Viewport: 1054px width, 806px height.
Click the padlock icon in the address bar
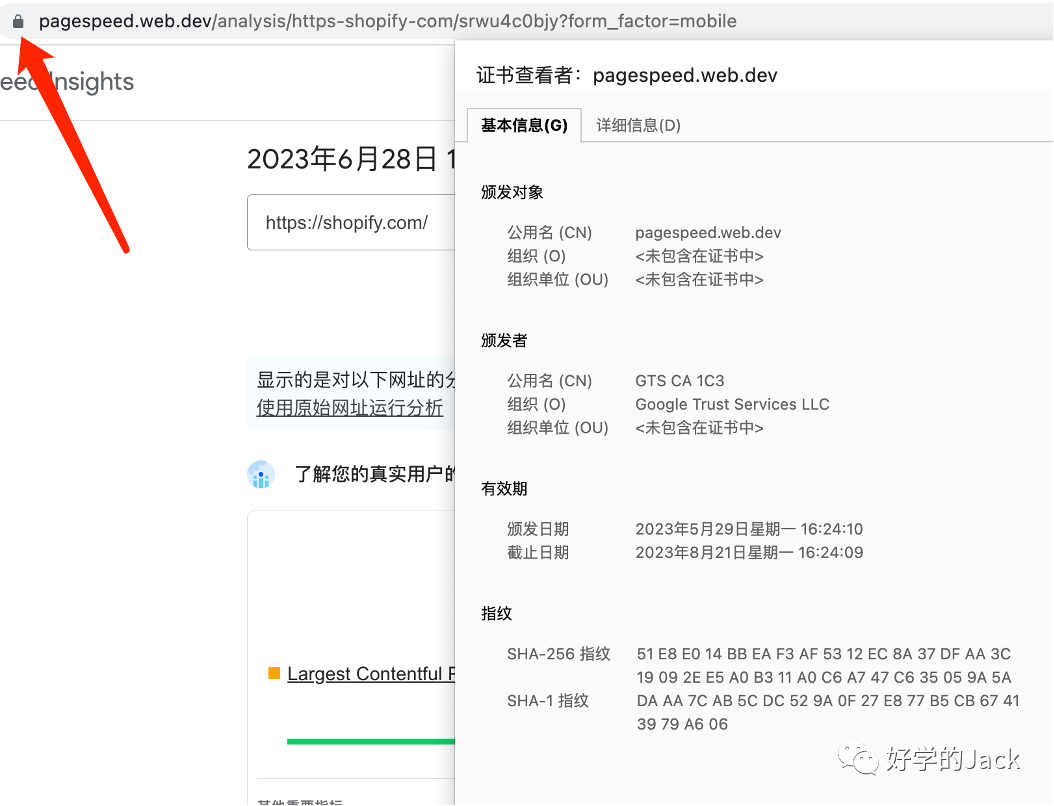coord(17,21)
